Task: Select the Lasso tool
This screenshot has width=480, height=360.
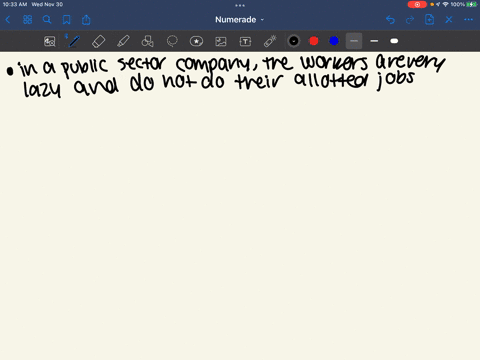Action: [x=172, y=41]
